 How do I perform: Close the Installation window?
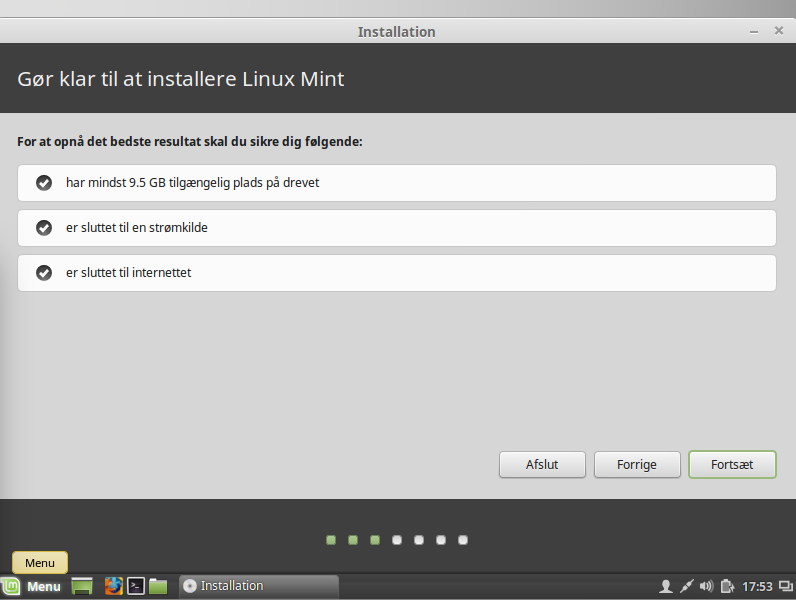point(779,31)
